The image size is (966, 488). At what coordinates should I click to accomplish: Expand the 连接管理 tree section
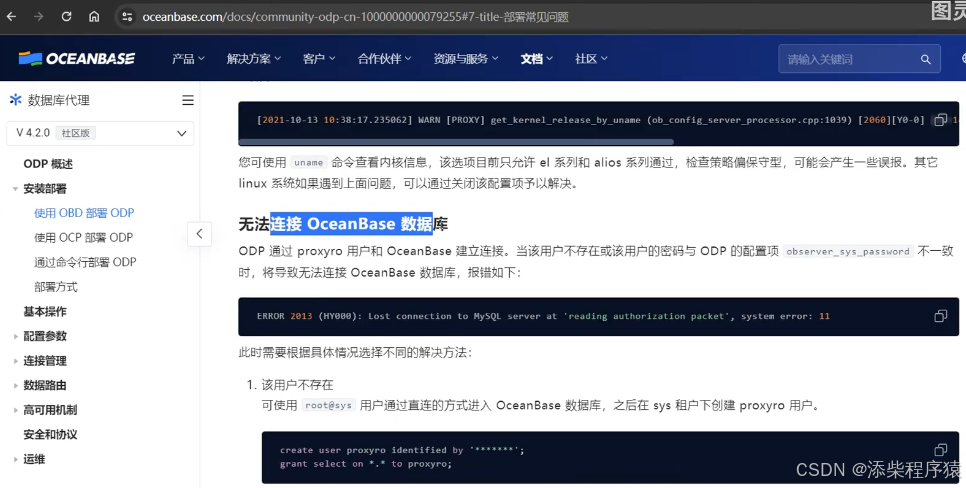(15, 361)
